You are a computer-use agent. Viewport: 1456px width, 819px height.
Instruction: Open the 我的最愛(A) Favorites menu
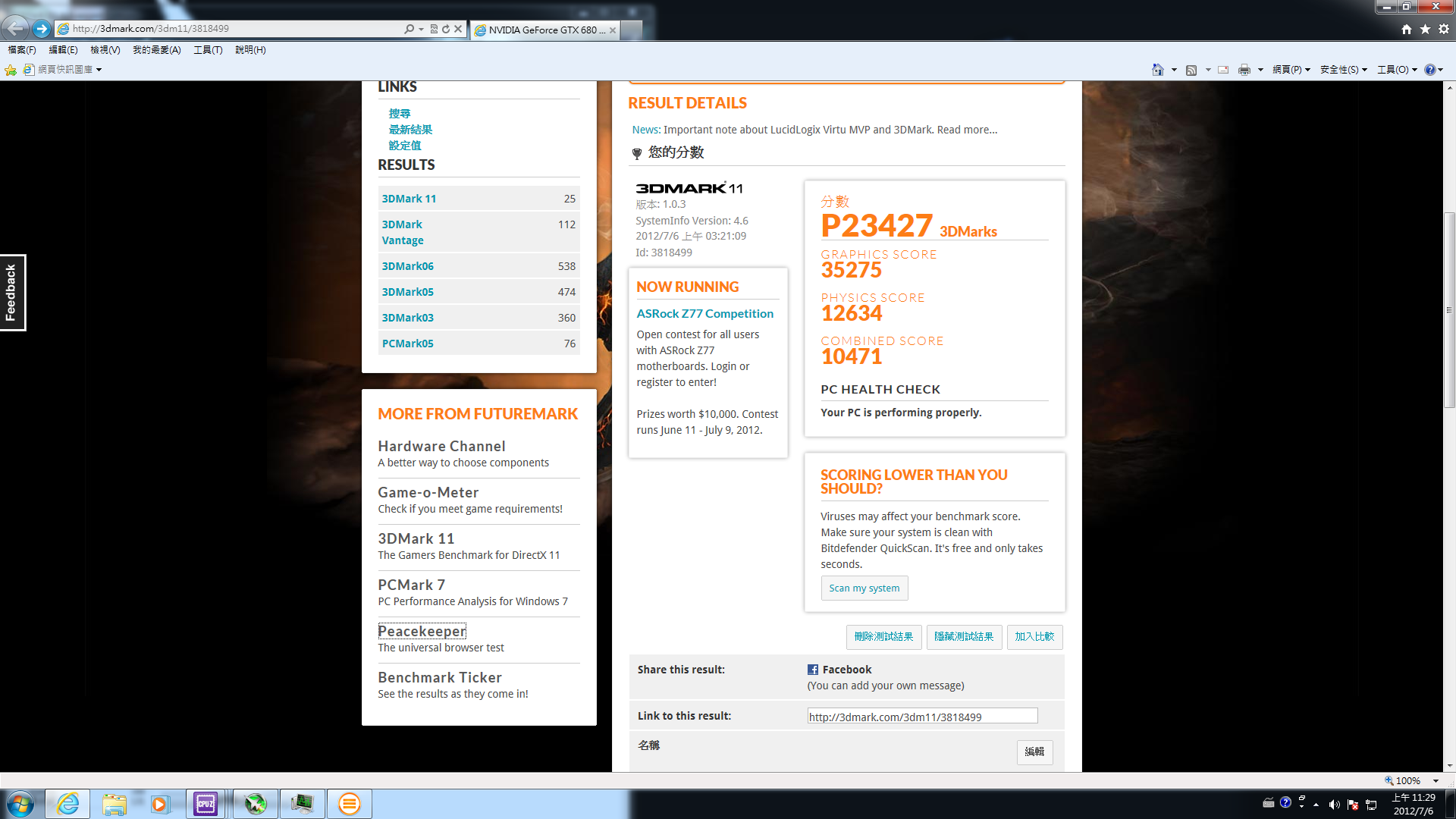[x=157, y=50]
